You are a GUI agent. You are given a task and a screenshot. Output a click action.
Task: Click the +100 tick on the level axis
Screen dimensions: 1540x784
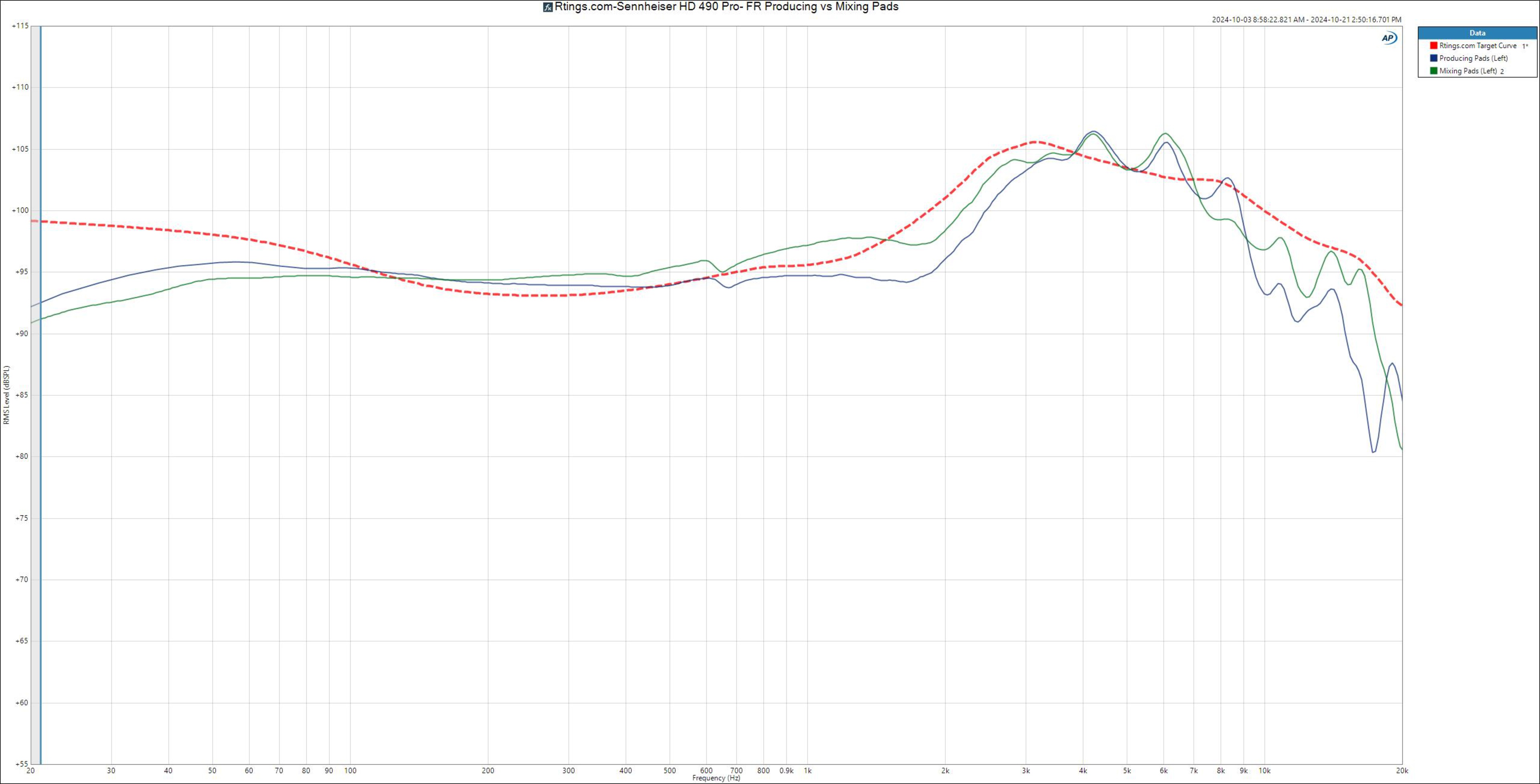(20, 210)
